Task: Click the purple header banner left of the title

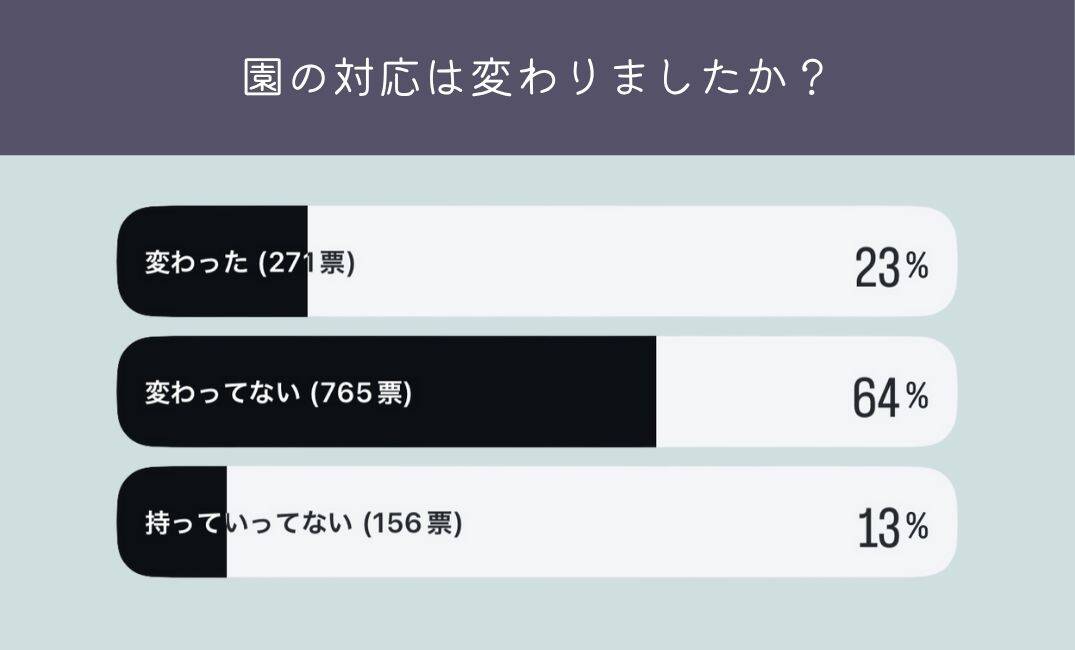Action: pos(120,78)
